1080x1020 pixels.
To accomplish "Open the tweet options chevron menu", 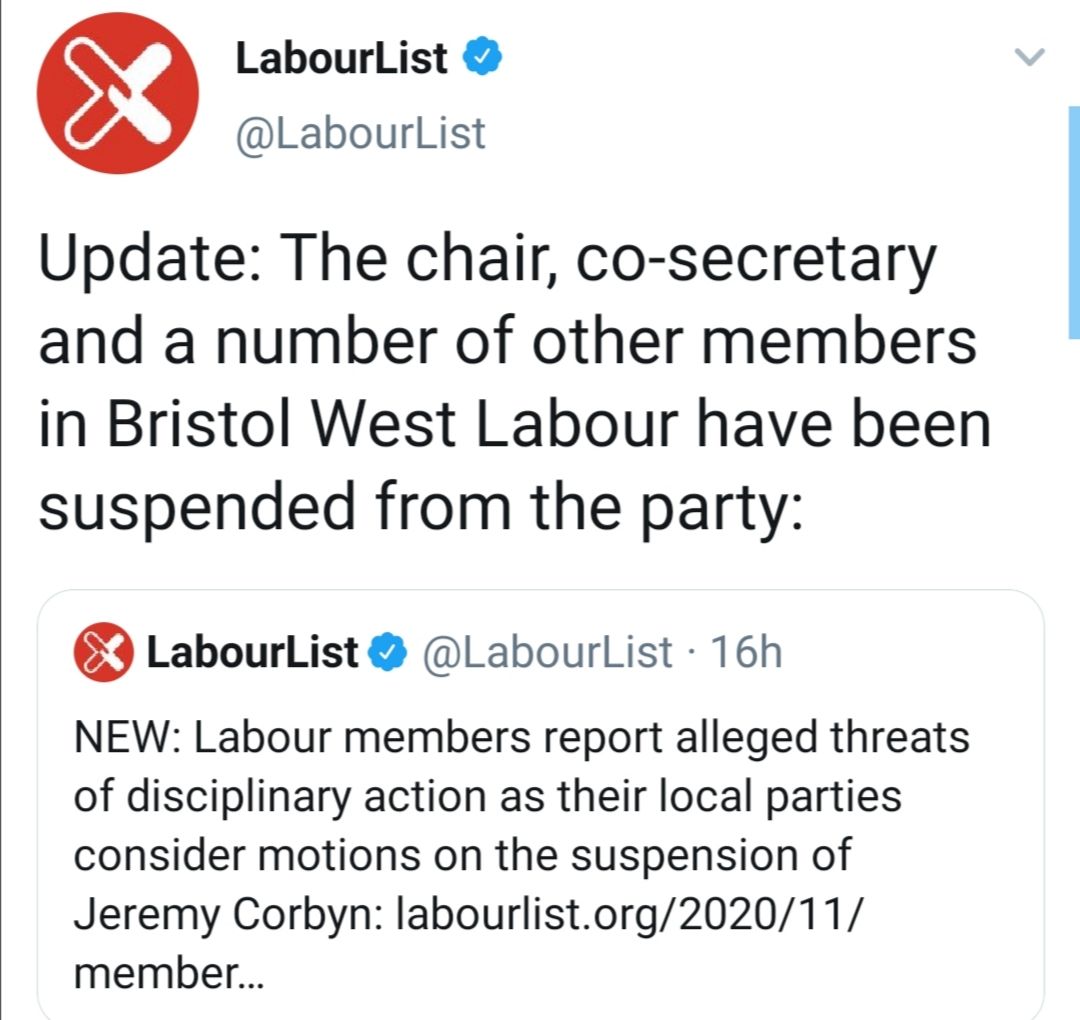I will pyautogui.click(x=1029, y=58).
